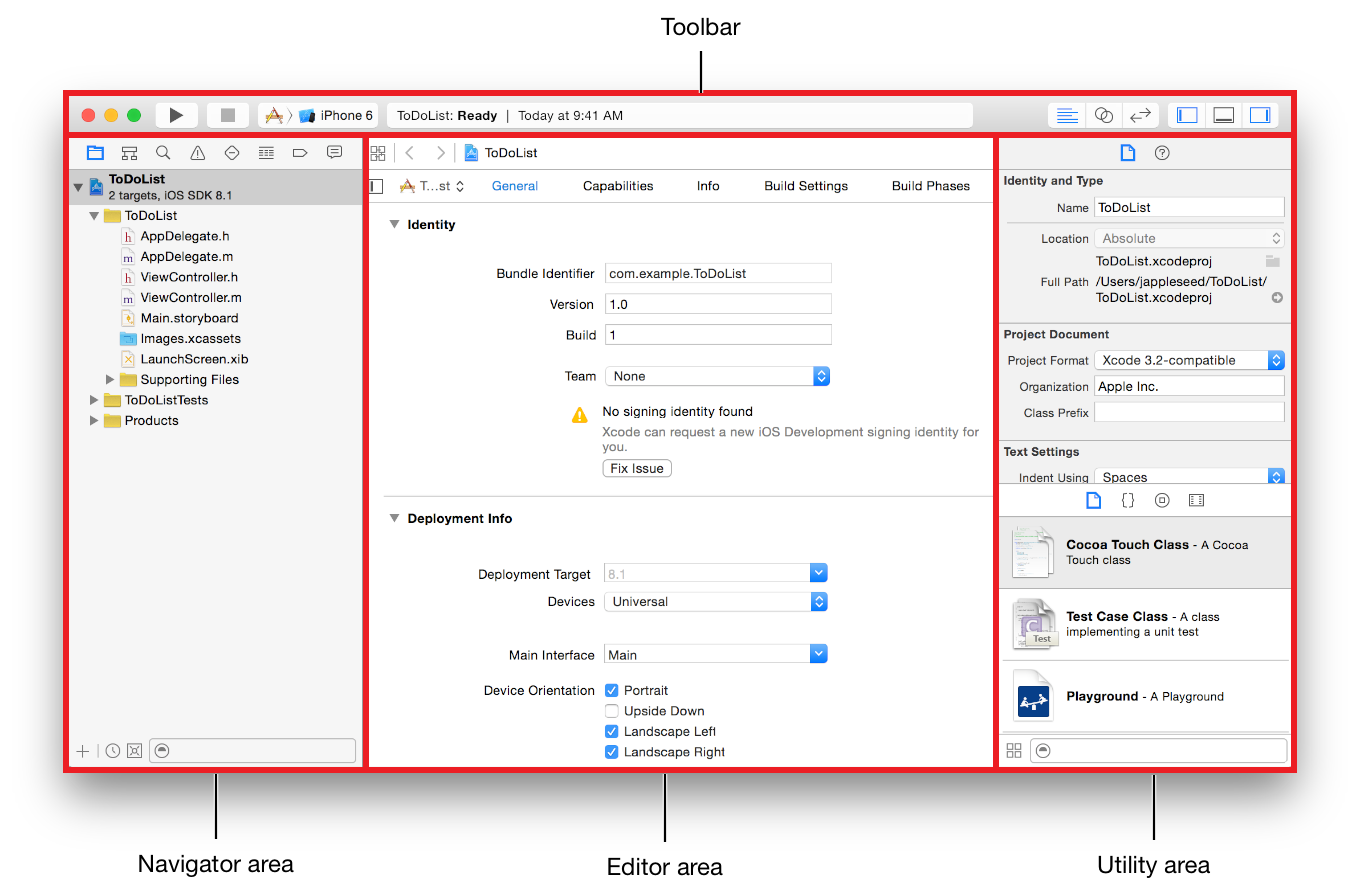The width and height of the screenshot is (1360, 893).
Task: Select the File inspector document icon
Action: (x=1127, y=152)
